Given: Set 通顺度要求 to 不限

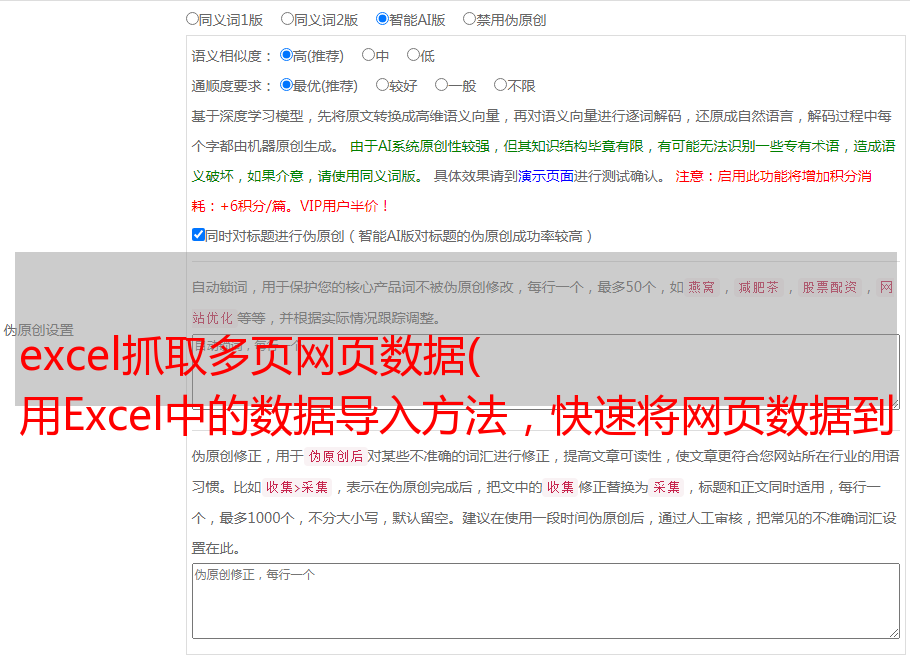Looking at the screenshot, I should (500, 85).
